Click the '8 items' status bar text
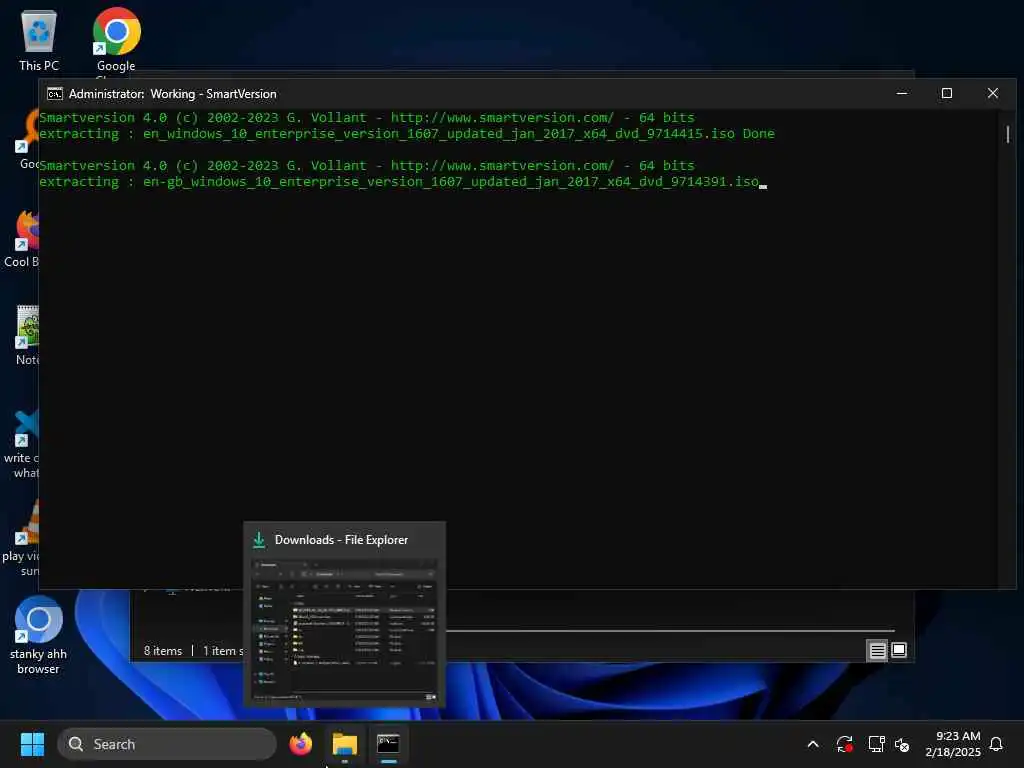The height and width of the screenshot is (768, 1024). coord(163,650)
